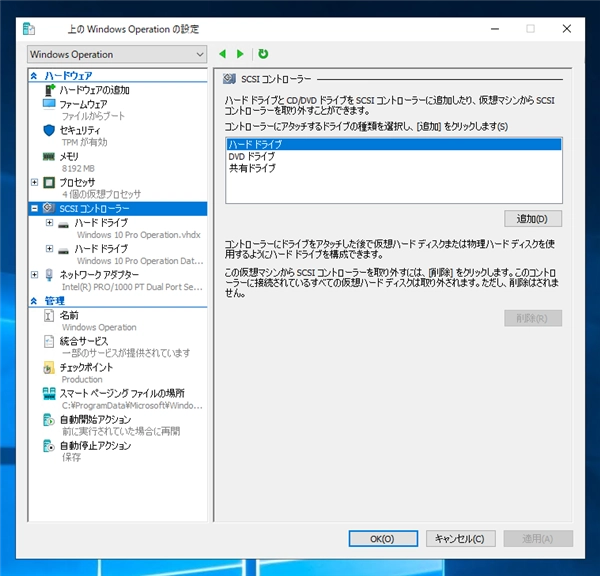Click drive icon for Operation Dat... disk
The width and height of the screenshot is (600, 576).
(x=64, y=251)
